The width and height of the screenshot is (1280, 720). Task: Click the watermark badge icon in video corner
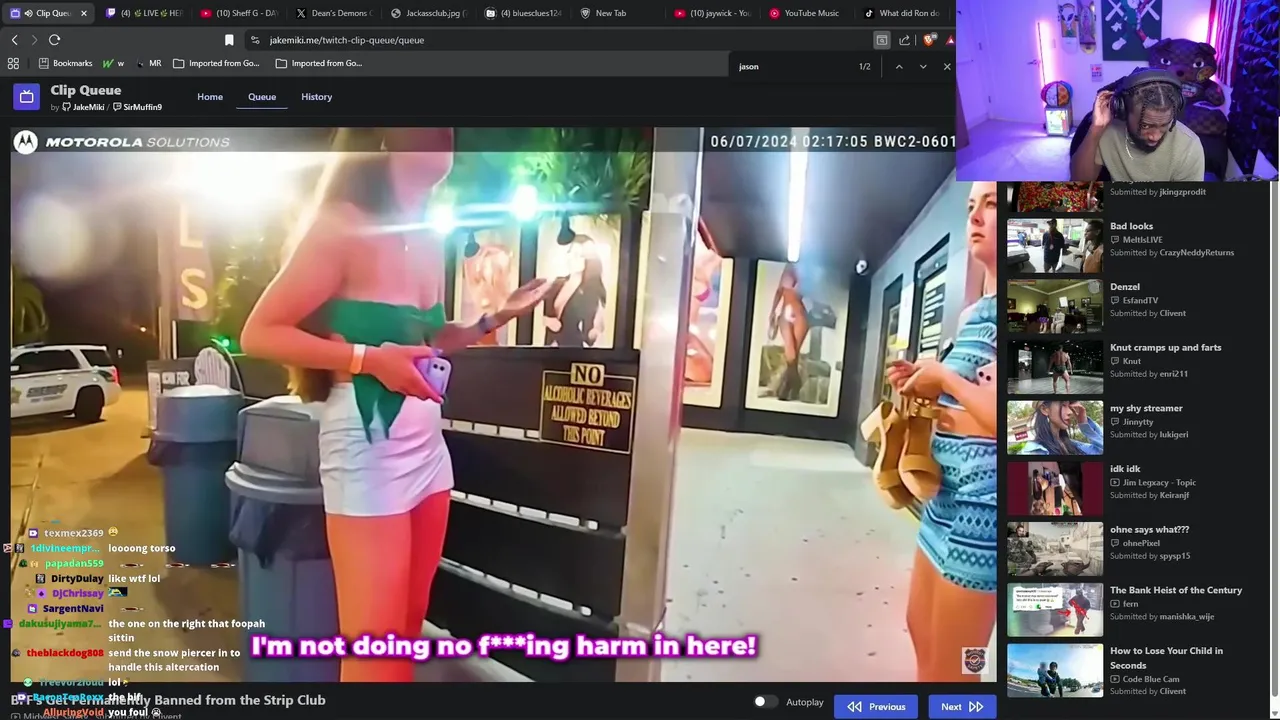(975, 660)
